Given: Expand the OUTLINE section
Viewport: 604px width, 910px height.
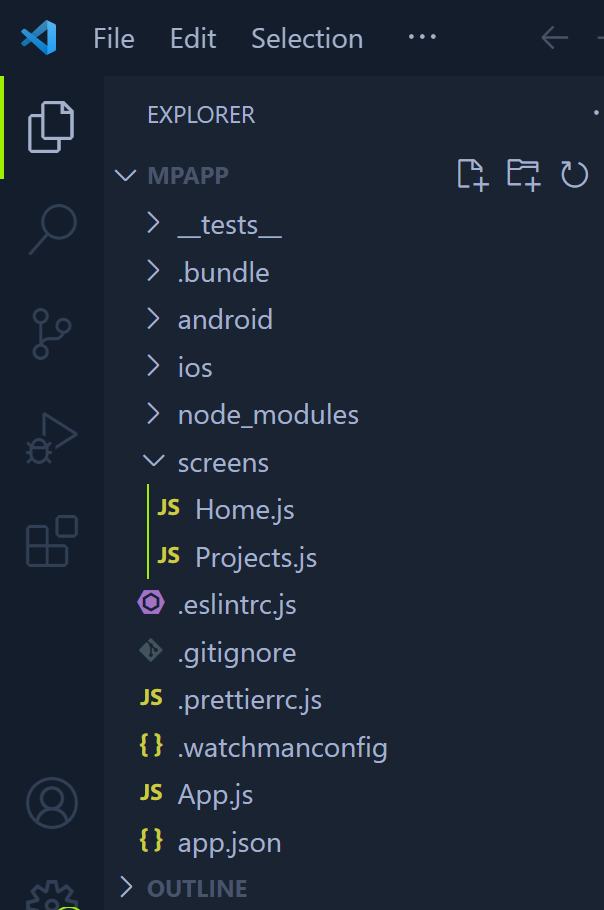Looking at the screenshot, I should 196,888.
